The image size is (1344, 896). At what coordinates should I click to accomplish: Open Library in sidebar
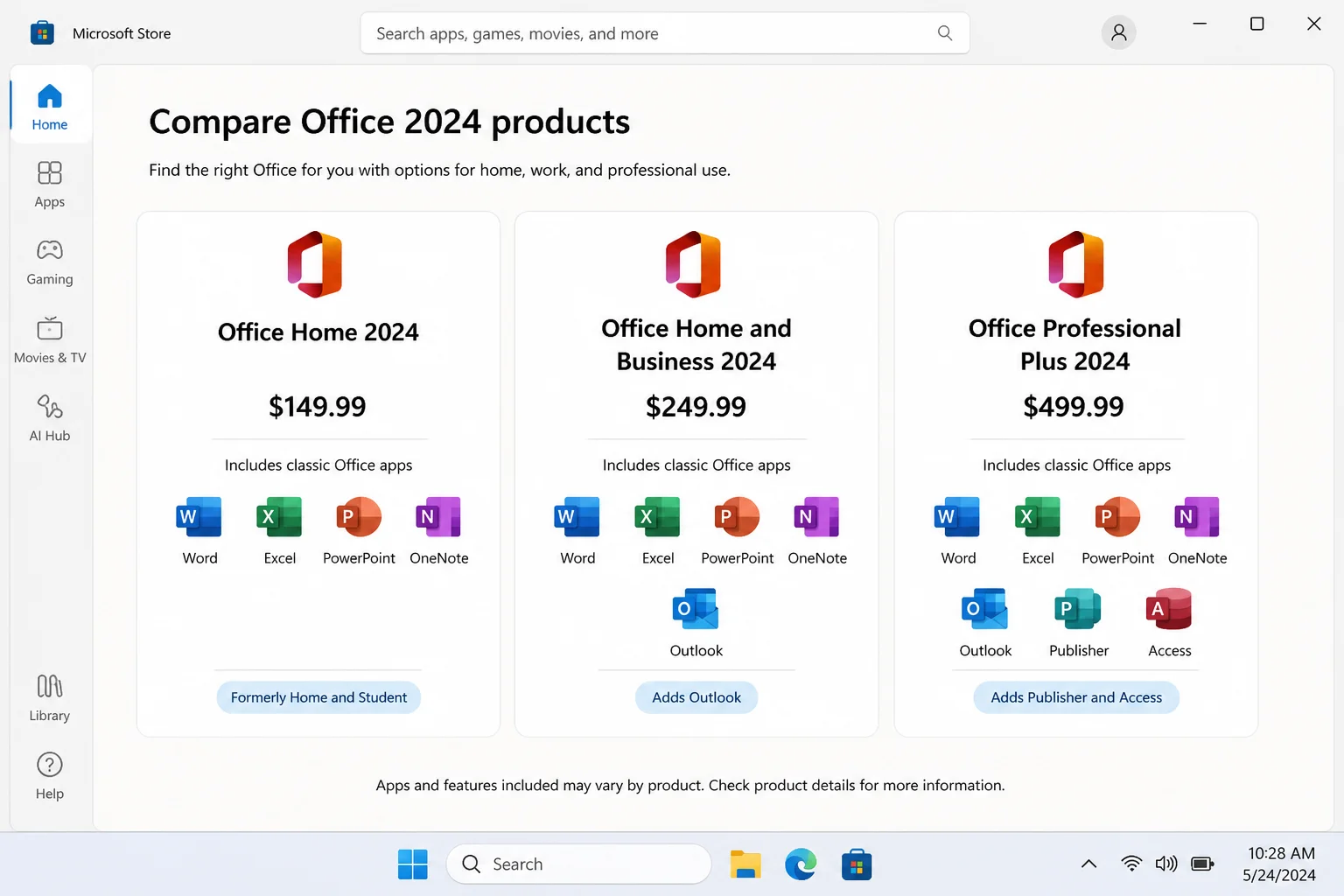click(x=50, y=697)
